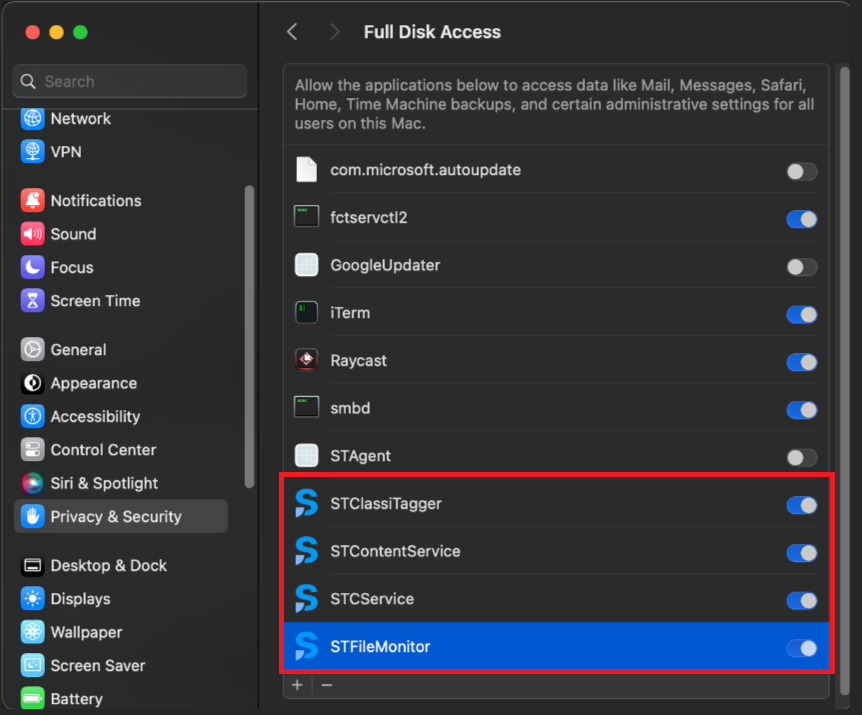Click the app list vertical scrollbar
Viewport: 862px width, 715px height.
(844, 380)
